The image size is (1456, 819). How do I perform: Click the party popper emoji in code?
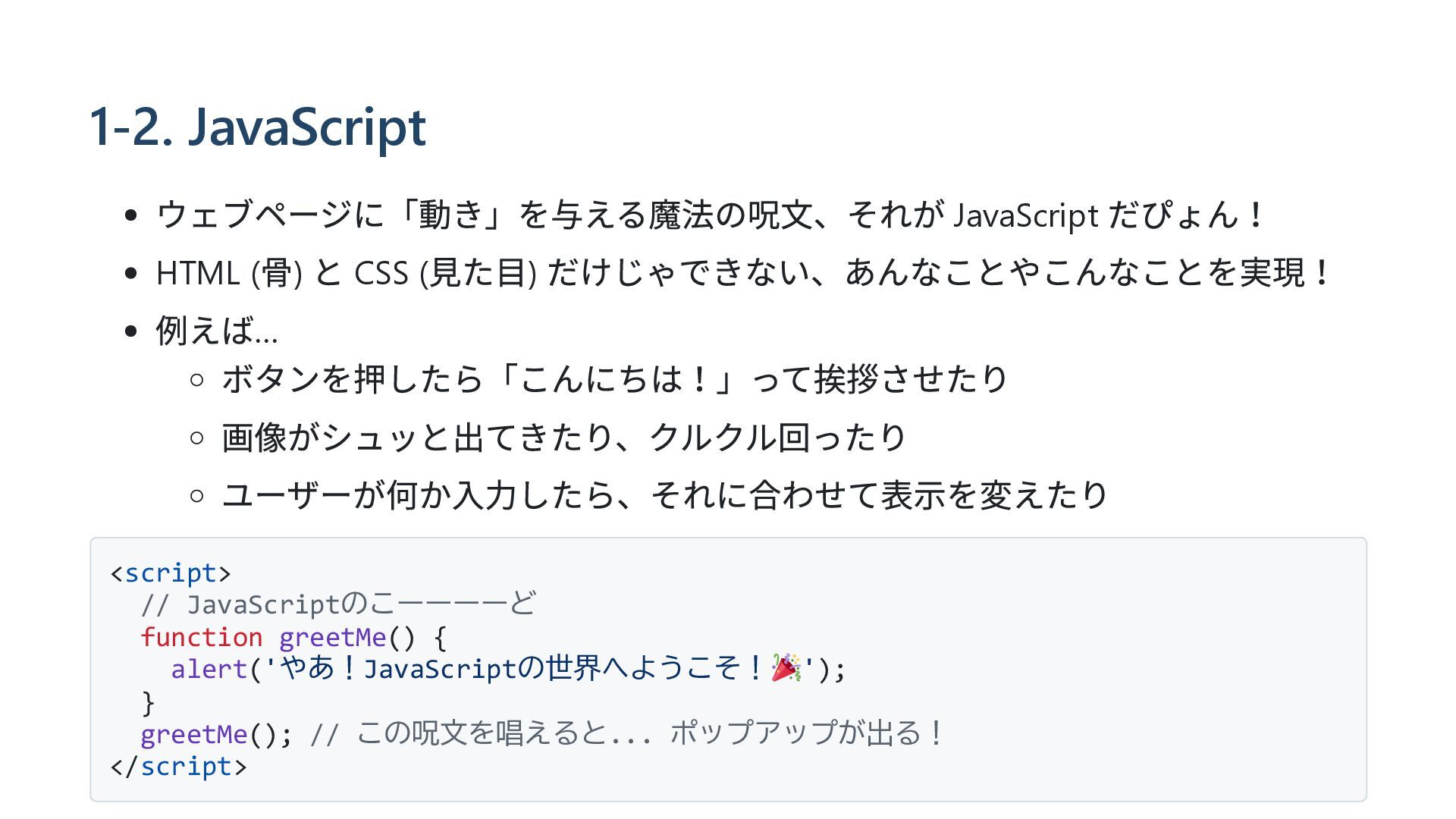[x=786, y=668]
